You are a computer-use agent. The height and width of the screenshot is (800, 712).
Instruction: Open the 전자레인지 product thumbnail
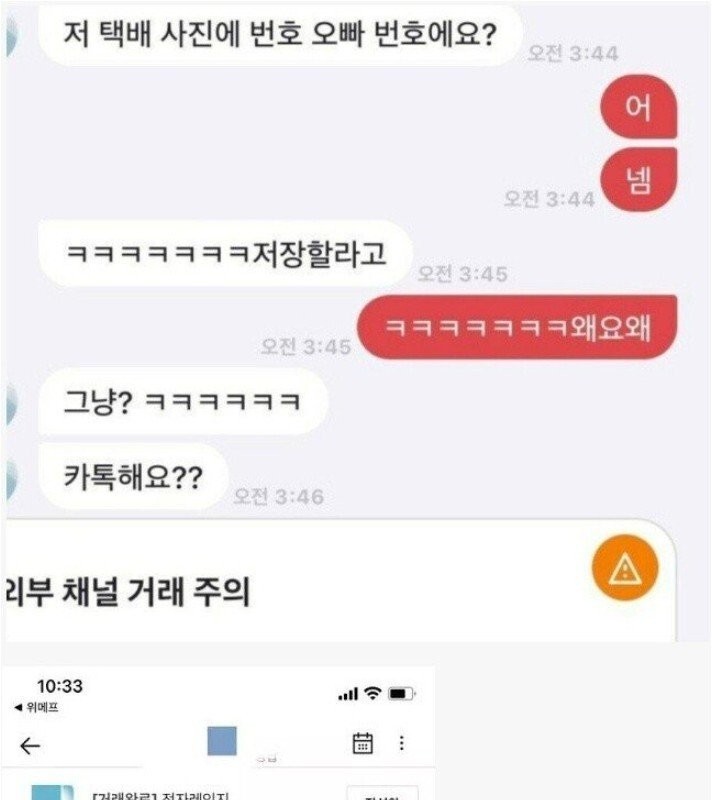[x=53, y=792]
